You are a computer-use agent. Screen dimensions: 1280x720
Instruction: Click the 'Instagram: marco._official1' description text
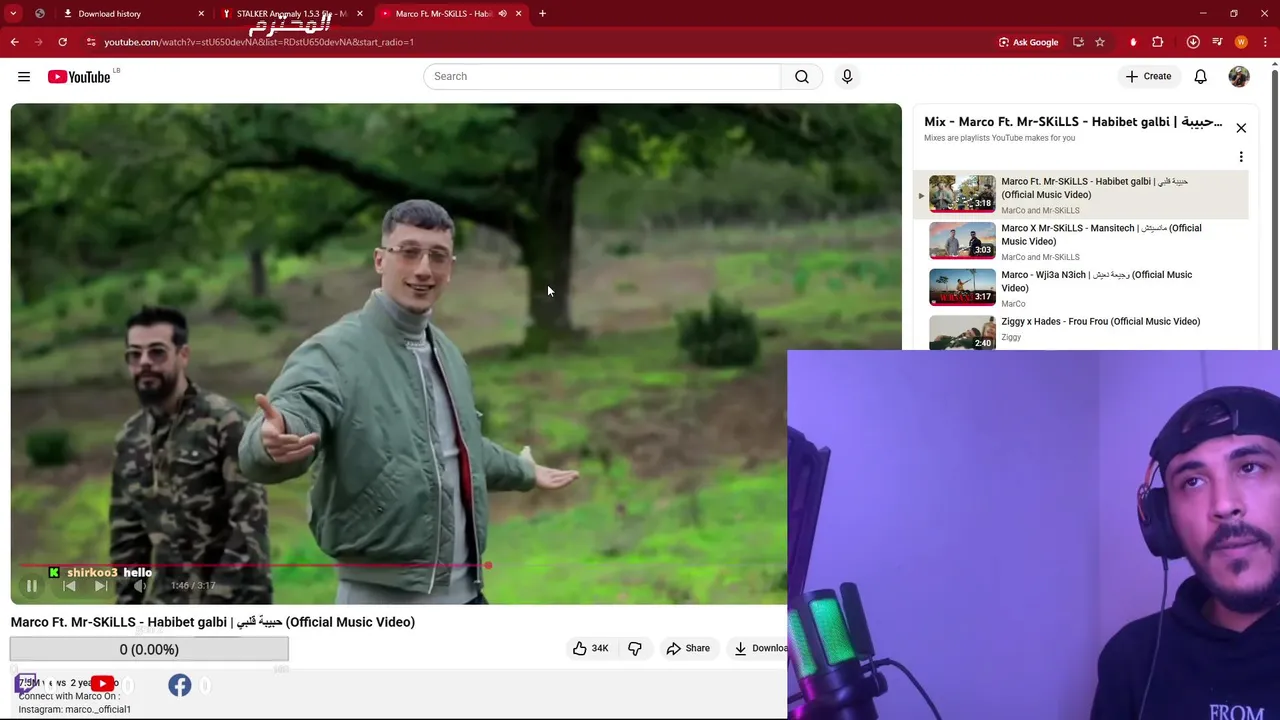tap(75, 709)
